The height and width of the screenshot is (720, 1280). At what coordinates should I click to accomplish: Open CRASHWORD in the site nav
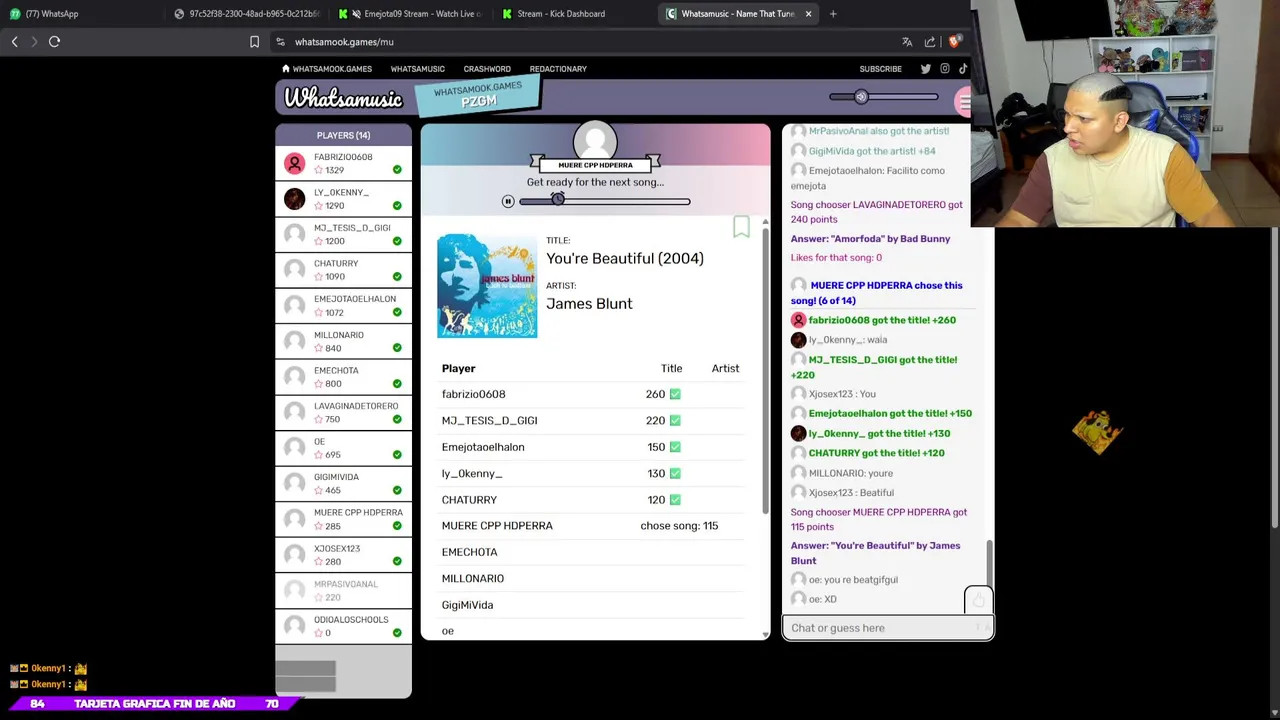point(487,69)
